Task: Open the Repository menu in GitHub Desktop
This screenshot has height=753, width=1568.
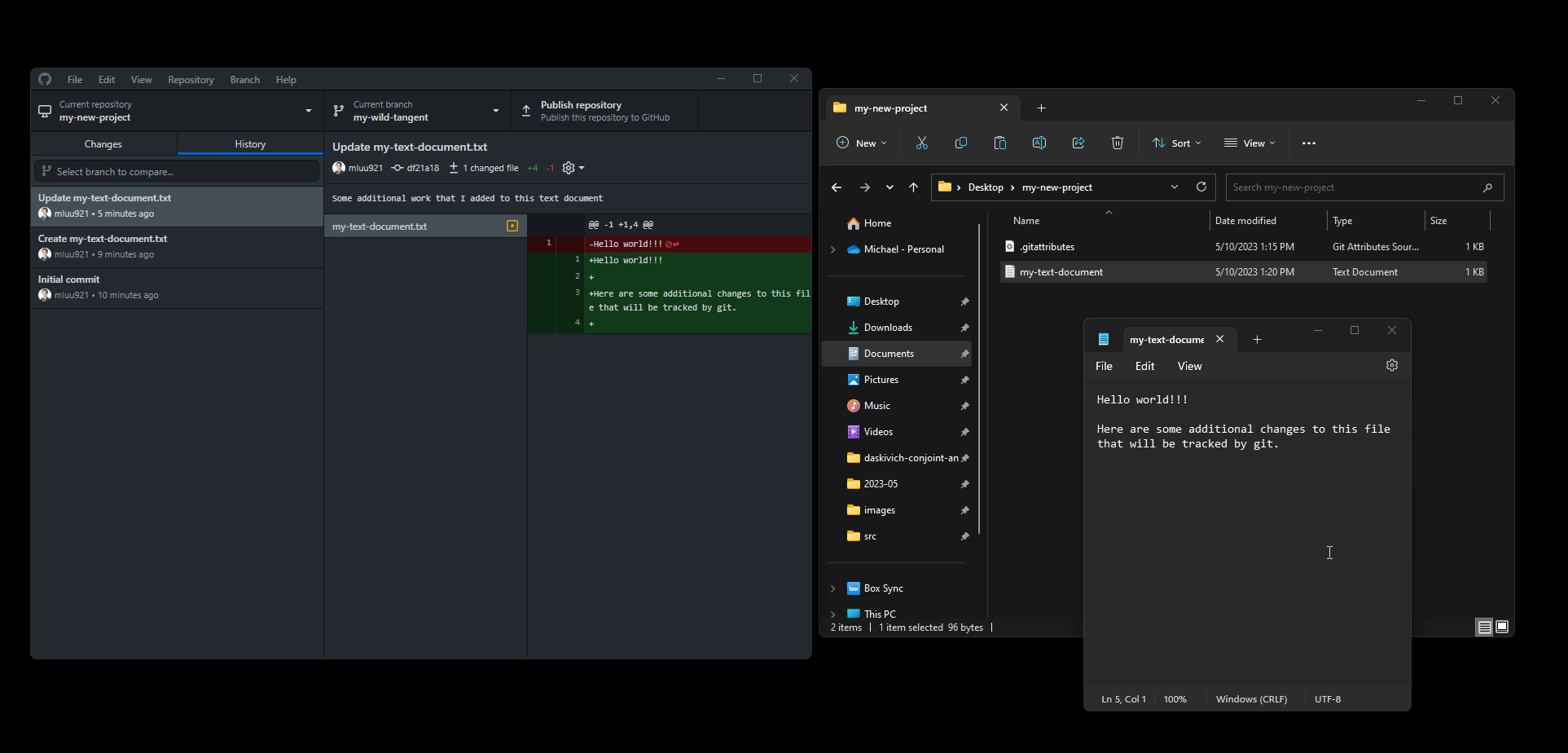Action: [191, 80]
